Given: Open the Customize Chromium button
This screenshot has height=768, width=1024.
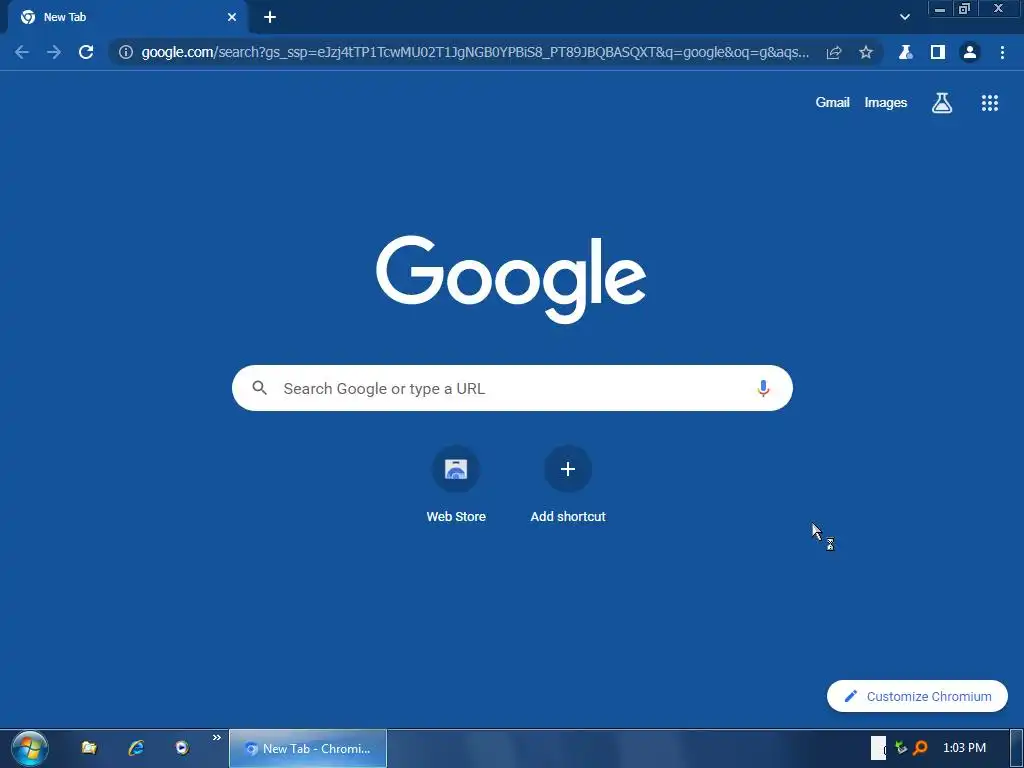Looking at the screenshot, I should click(x=917, y=696).
